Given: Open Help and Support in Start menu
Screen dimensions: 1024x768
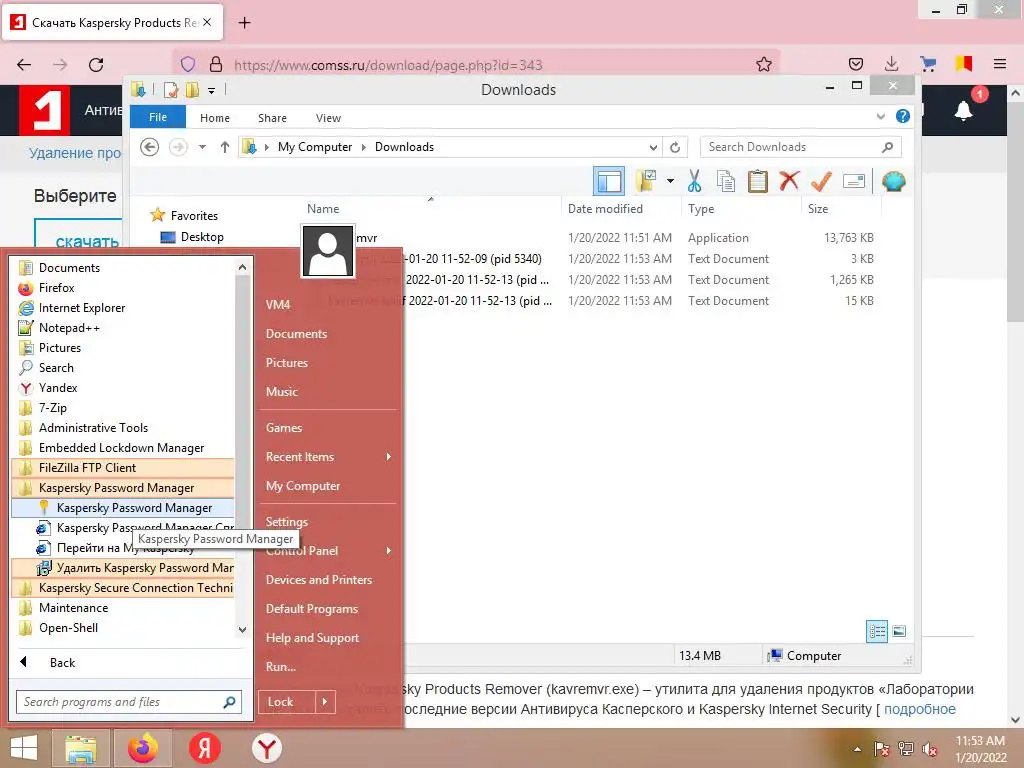Looking at the screenshot, I should coord(312,638).
